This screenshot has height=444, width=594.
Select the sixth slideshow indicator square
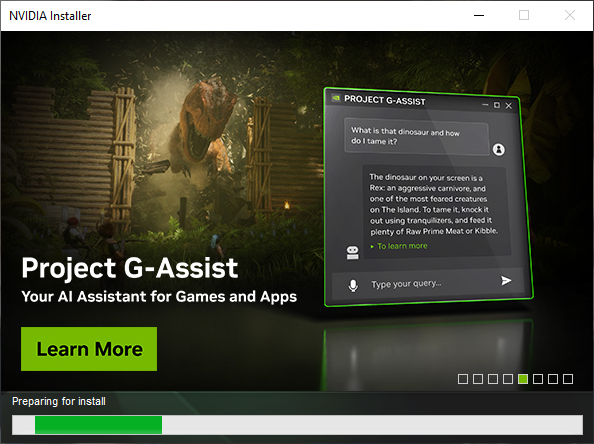click(538, 379)
